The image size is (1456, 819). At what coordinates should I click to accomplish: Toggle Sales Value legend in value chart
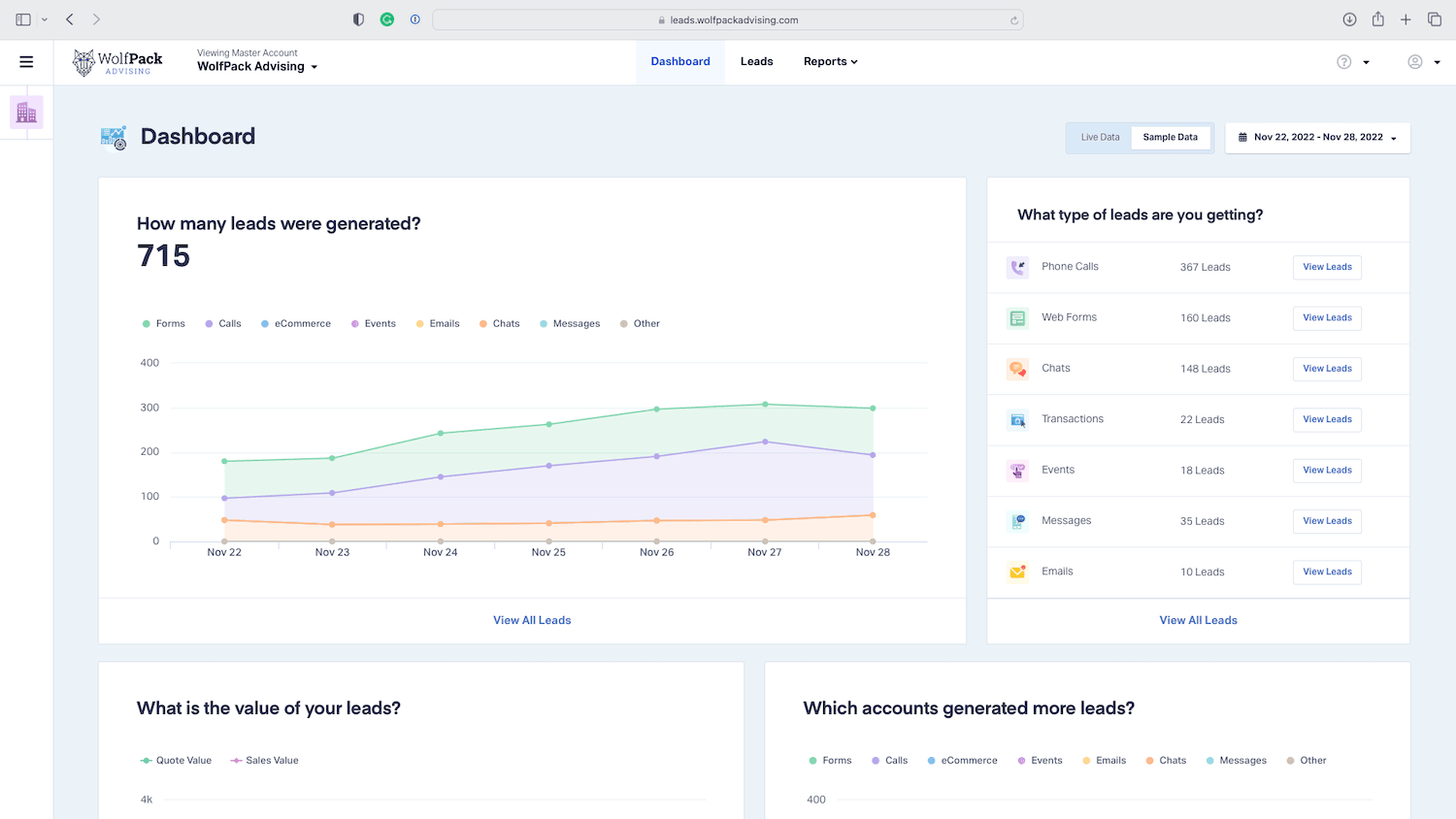tap(264, 761)
